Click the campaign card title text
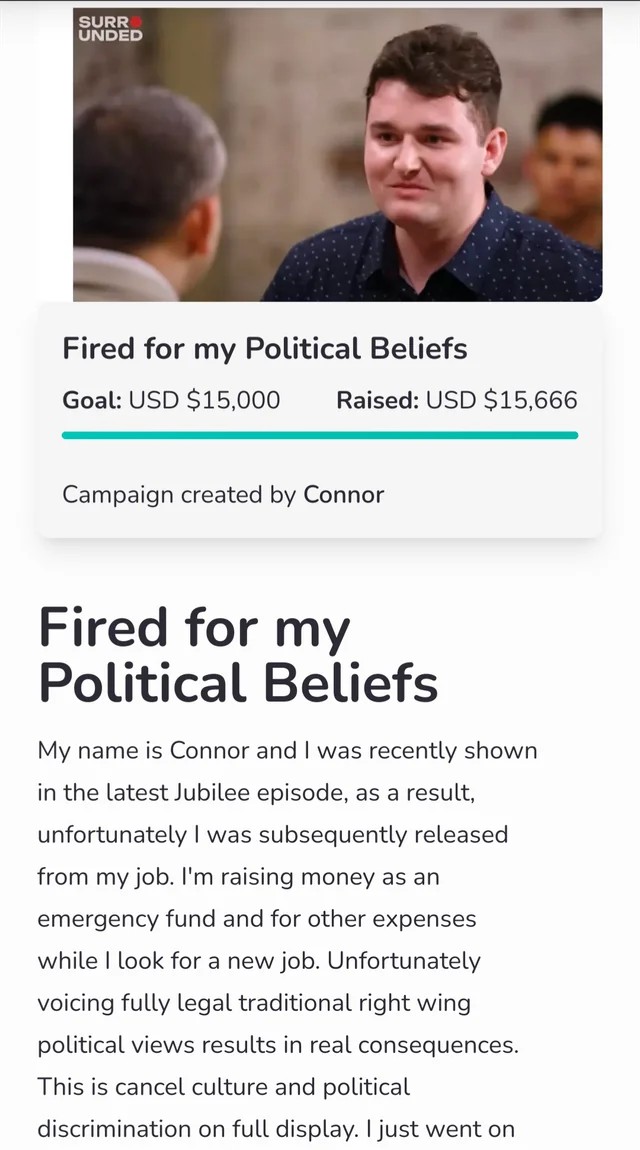Screen dimensions: 640x1150 click(265, 348)
